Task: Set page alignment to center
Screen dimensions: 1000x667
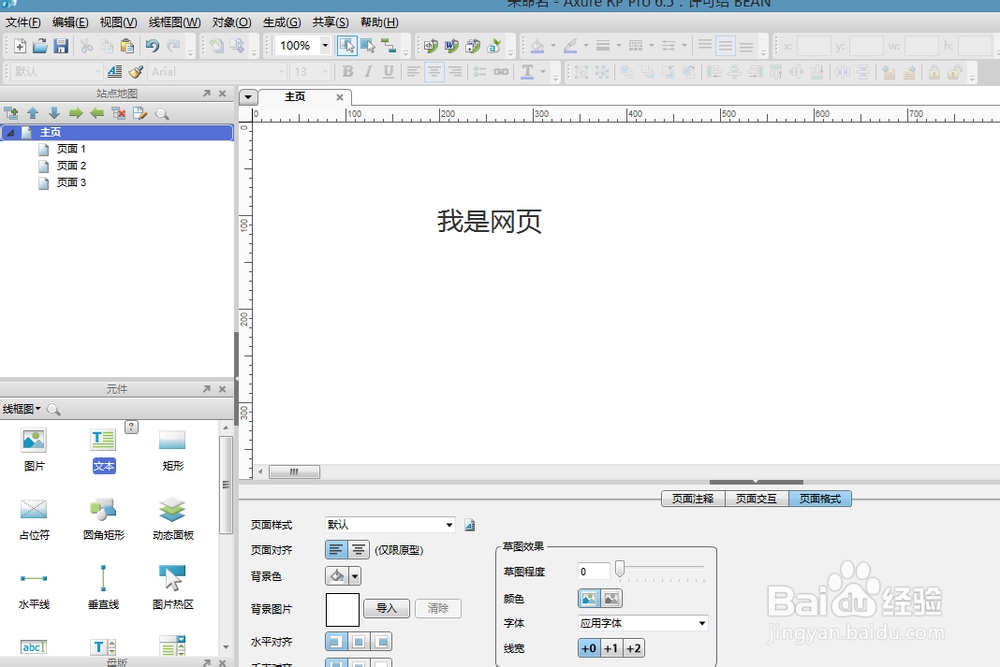Action: click(358, 550)
